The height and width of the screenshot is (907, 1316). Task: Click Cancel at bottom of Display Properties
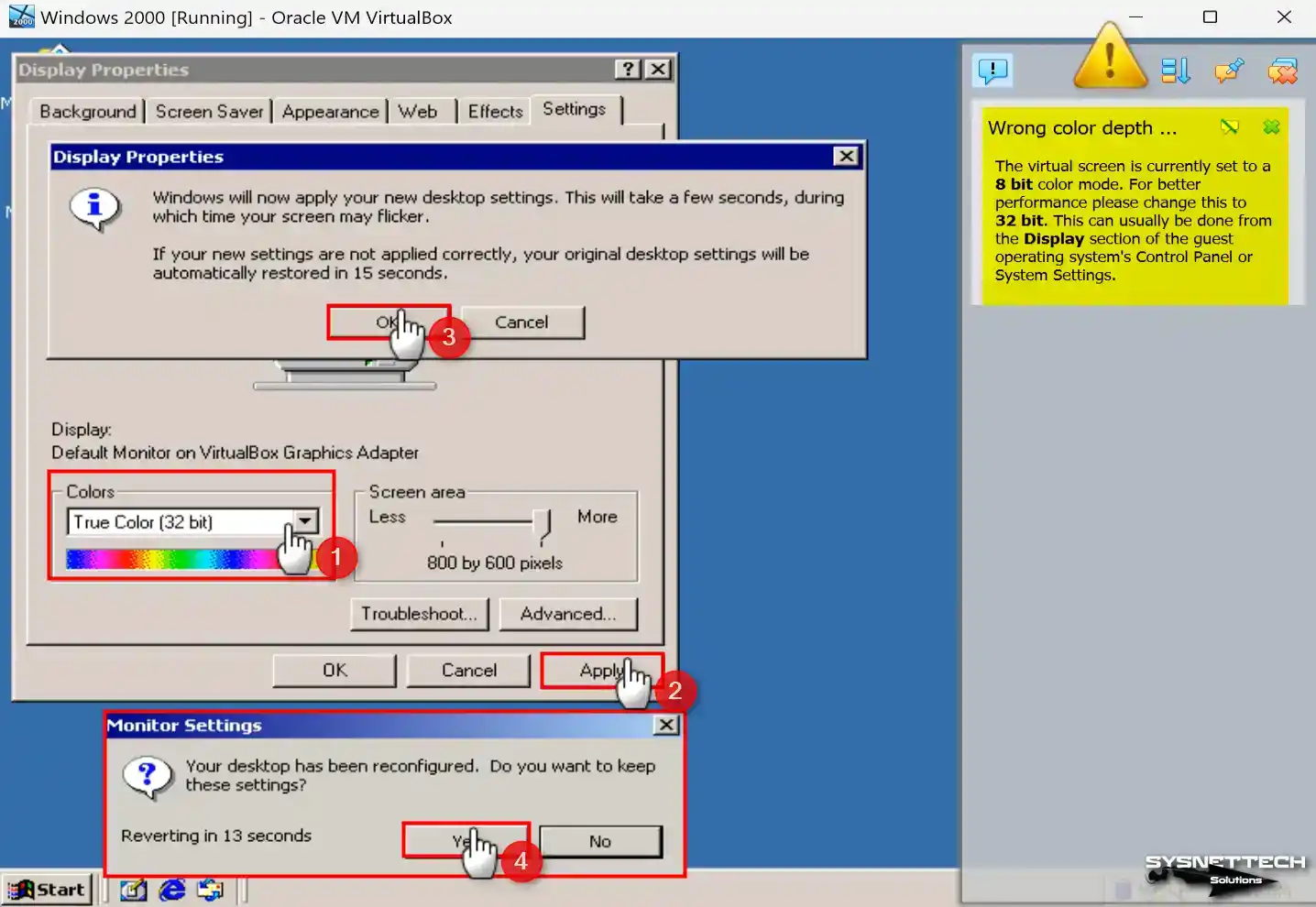469,670
